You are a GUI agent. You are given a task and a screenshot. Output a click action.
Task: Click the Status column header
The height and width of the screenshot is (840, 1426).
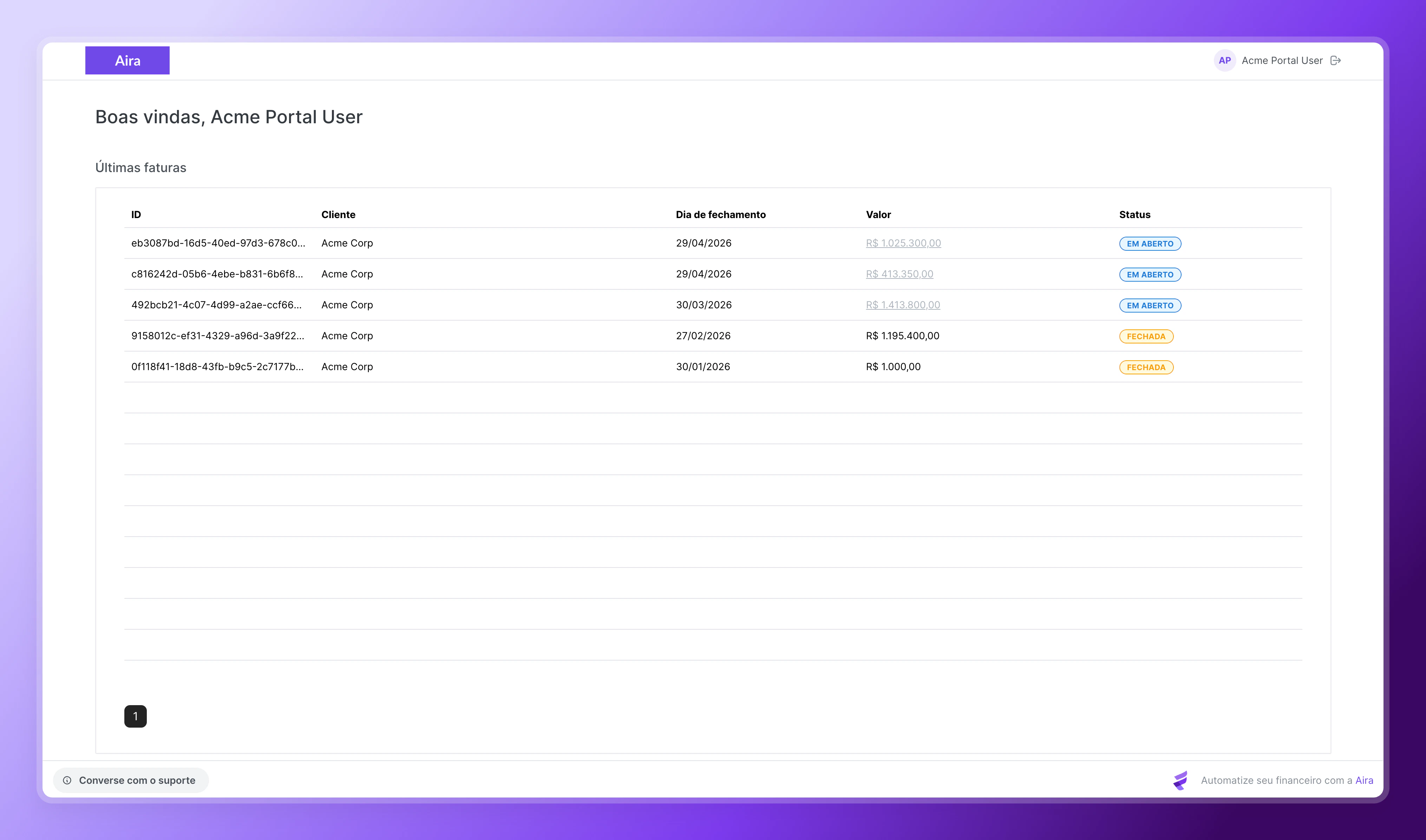click(x=1134, y=215)
